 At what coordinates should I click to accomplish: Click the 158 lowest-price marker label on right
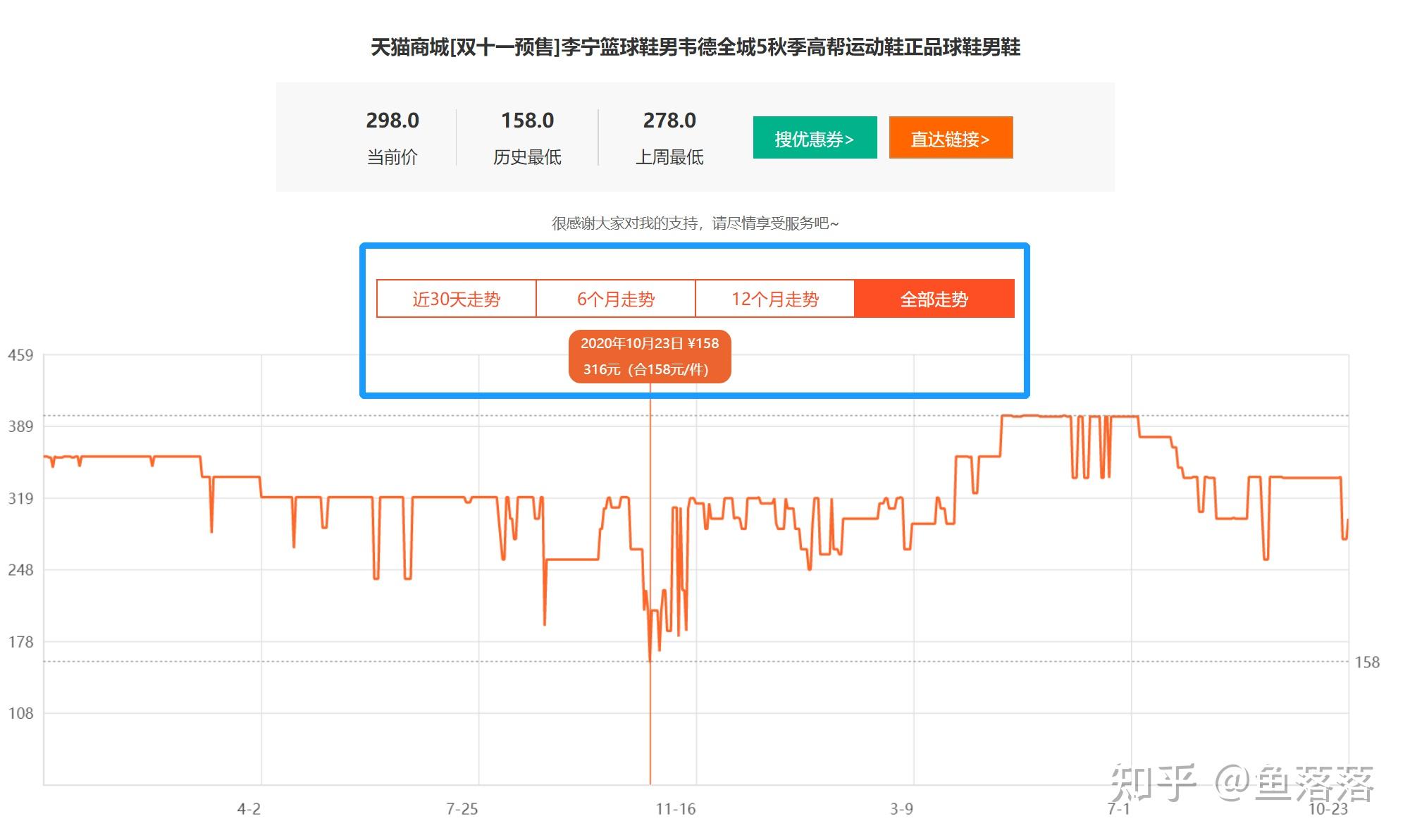1367,662
